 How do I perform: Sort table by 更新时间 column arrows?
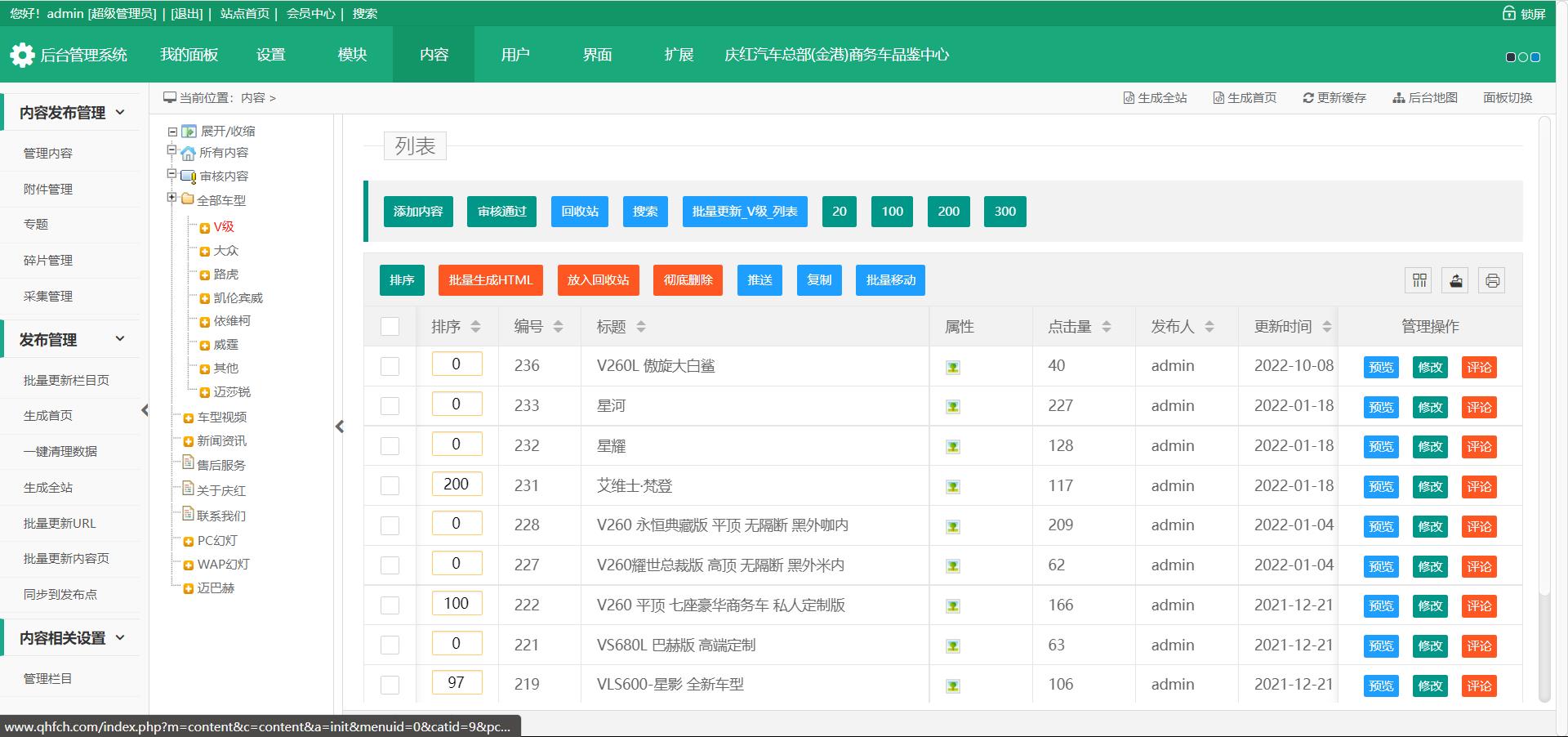coord(1327,327)
